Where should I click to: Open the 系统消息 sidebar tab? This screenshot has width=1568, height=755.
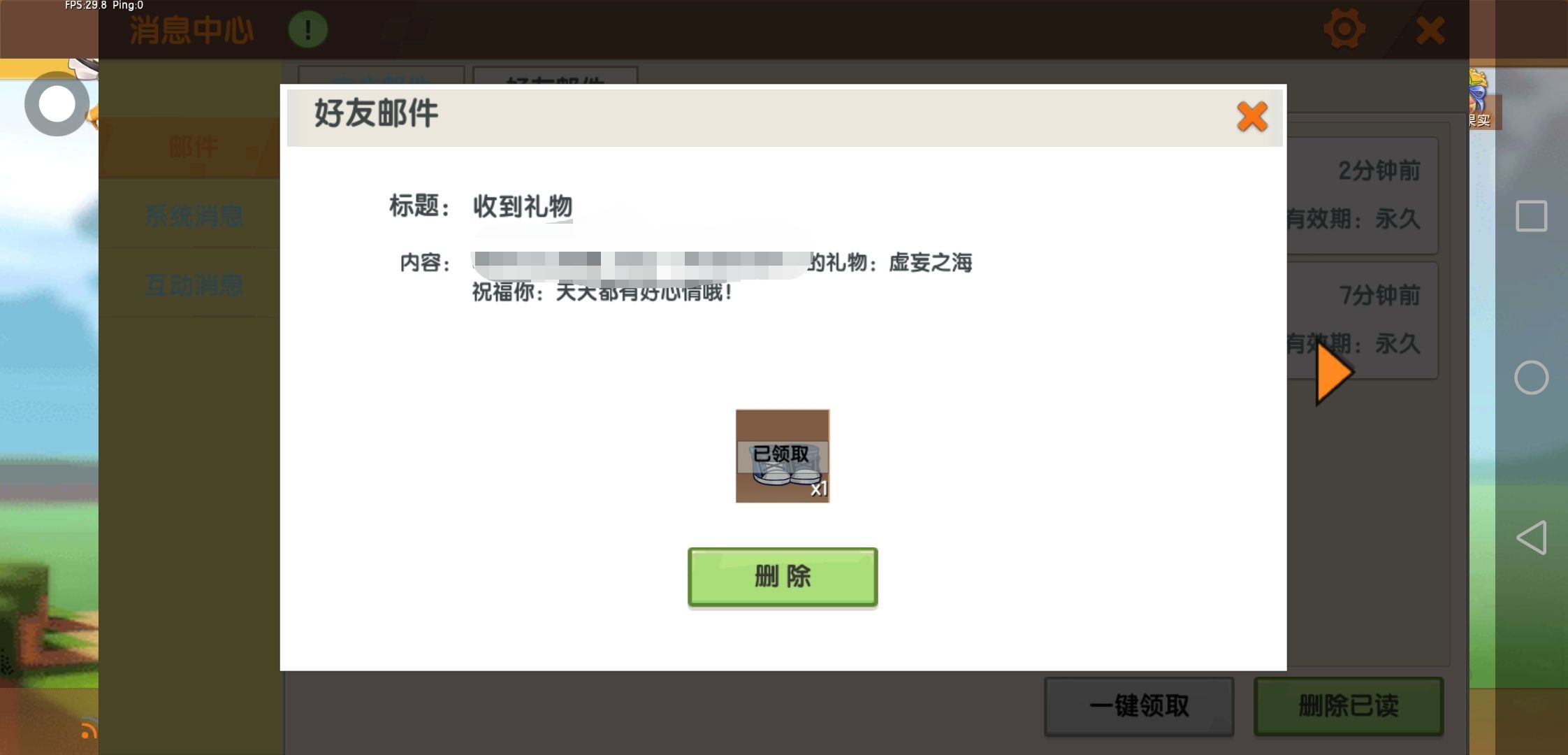click(194, 215)
